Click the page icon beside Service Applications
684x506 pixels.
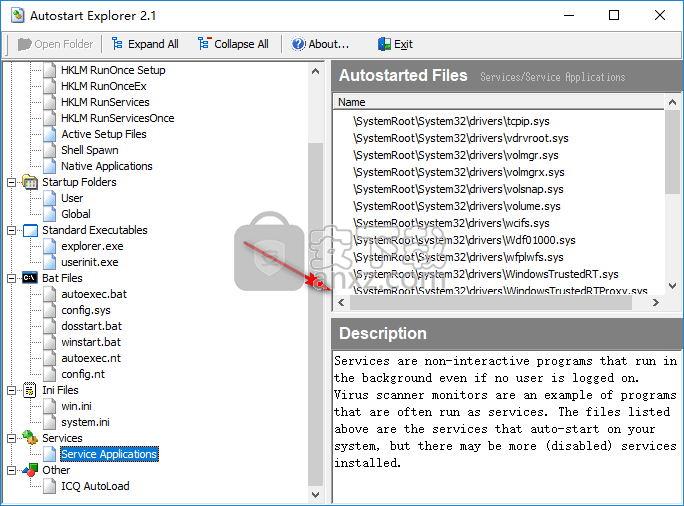point(50,454)
